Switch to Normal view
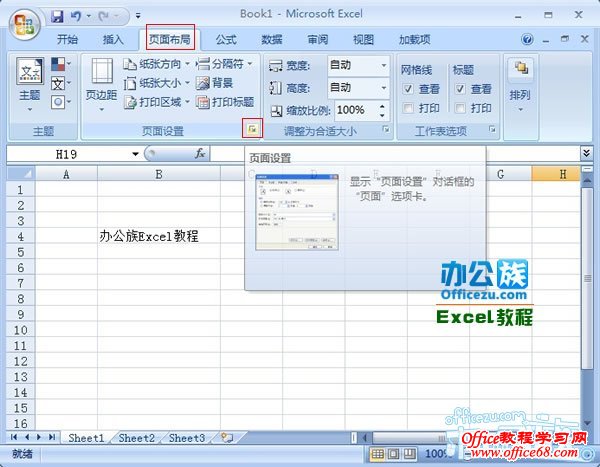The width and height of the screenshot is (600, 467). [x=377, y=454]
